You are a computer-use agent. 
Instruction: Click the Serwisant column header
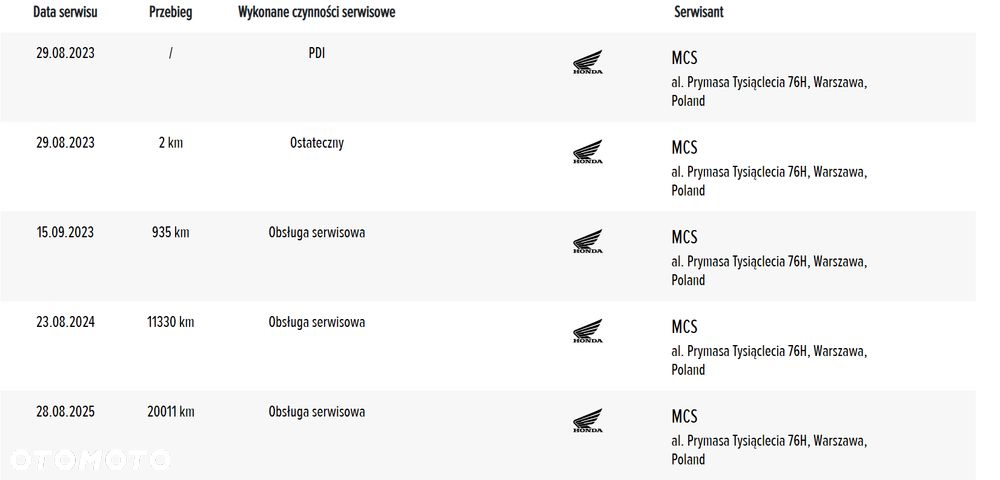(x=699, y=12)
